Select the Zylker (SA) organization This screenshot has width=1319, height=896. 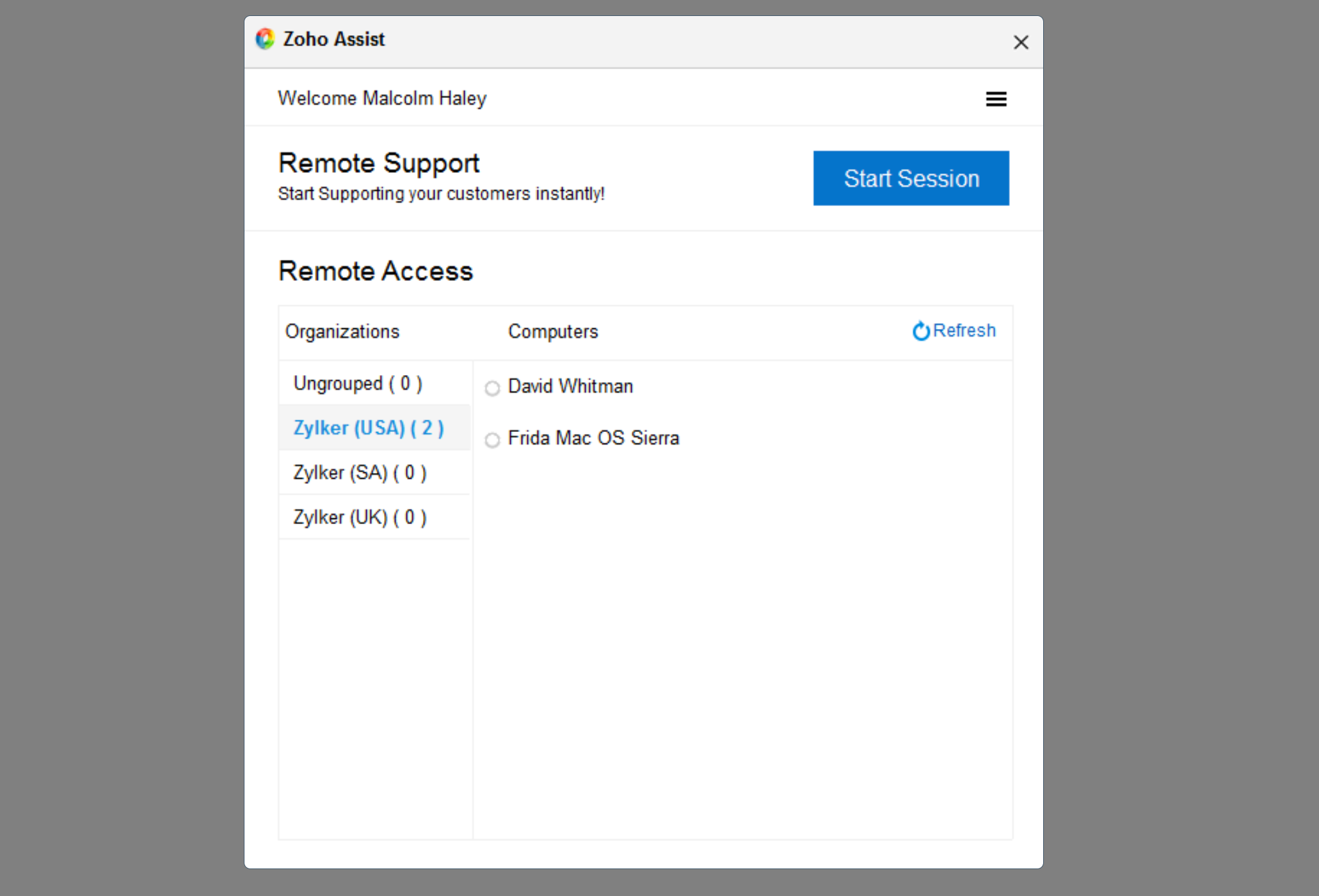tap(359, 472)
